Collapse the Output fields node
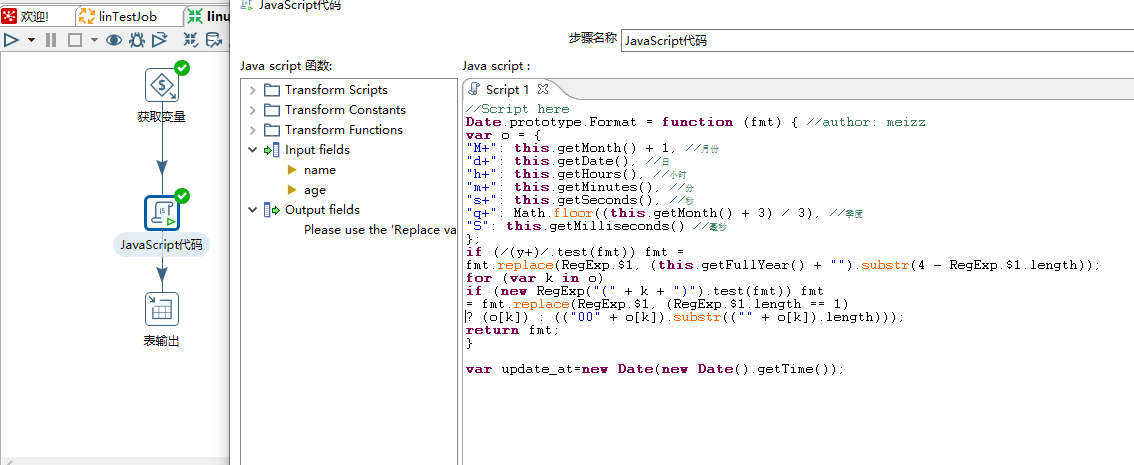Screen dimensions: 1134x465 coord(252,210)
